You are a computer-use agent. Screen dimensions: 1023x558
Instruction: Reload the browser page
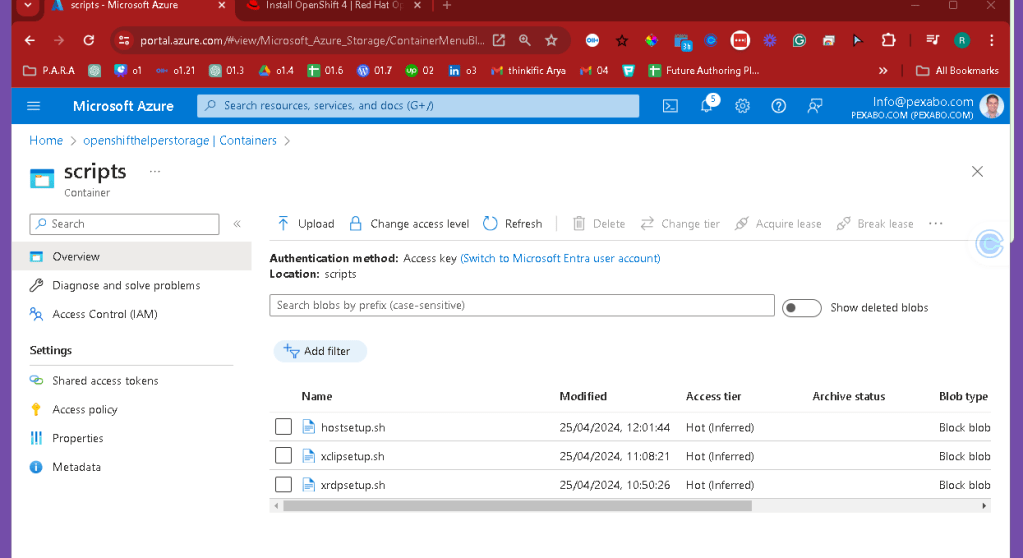(x=89, y=40)
